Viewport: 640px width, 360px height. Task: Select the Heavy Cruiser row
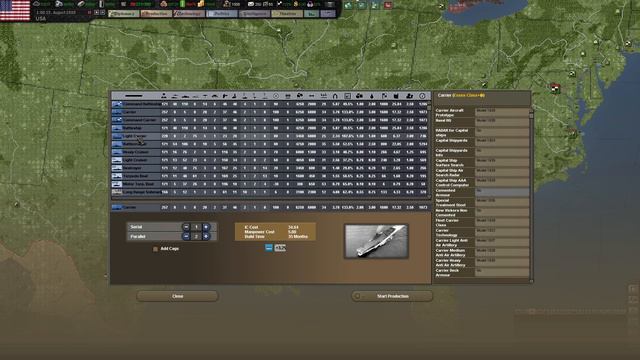click(x=270, y=152)
